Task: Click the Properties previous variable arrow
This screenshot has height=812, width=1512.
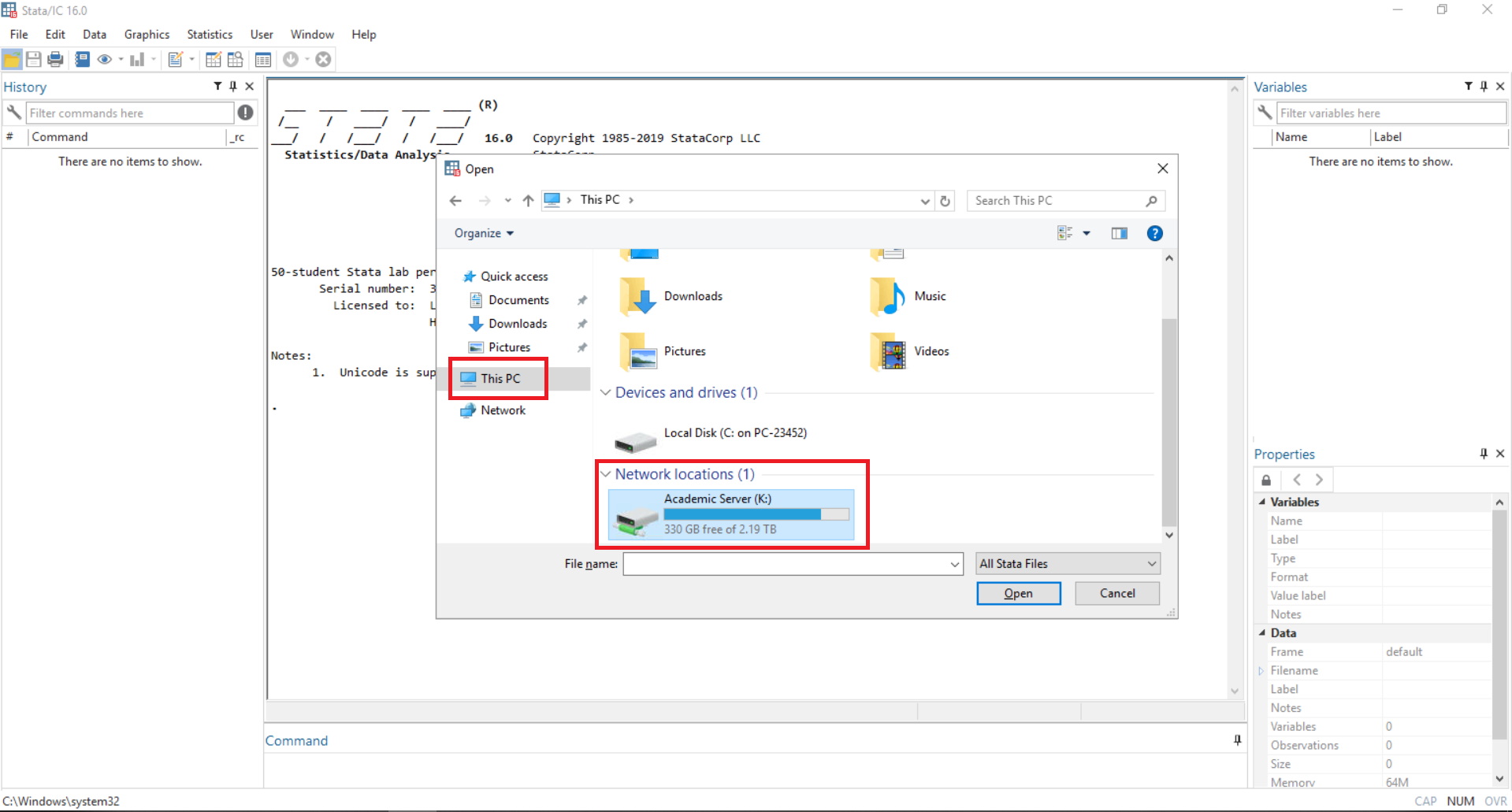Action: (1297, 480)
